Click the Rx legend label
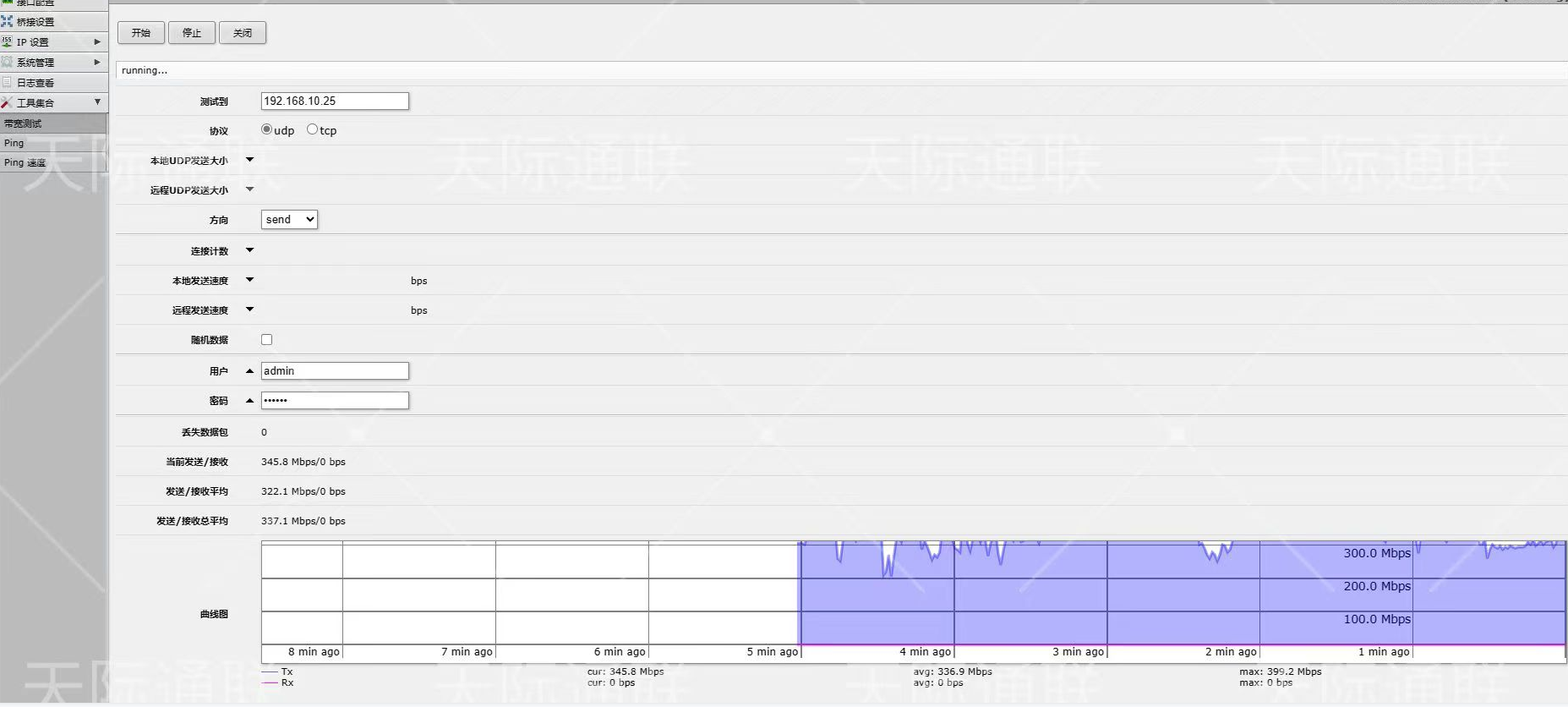 (287, 682)
